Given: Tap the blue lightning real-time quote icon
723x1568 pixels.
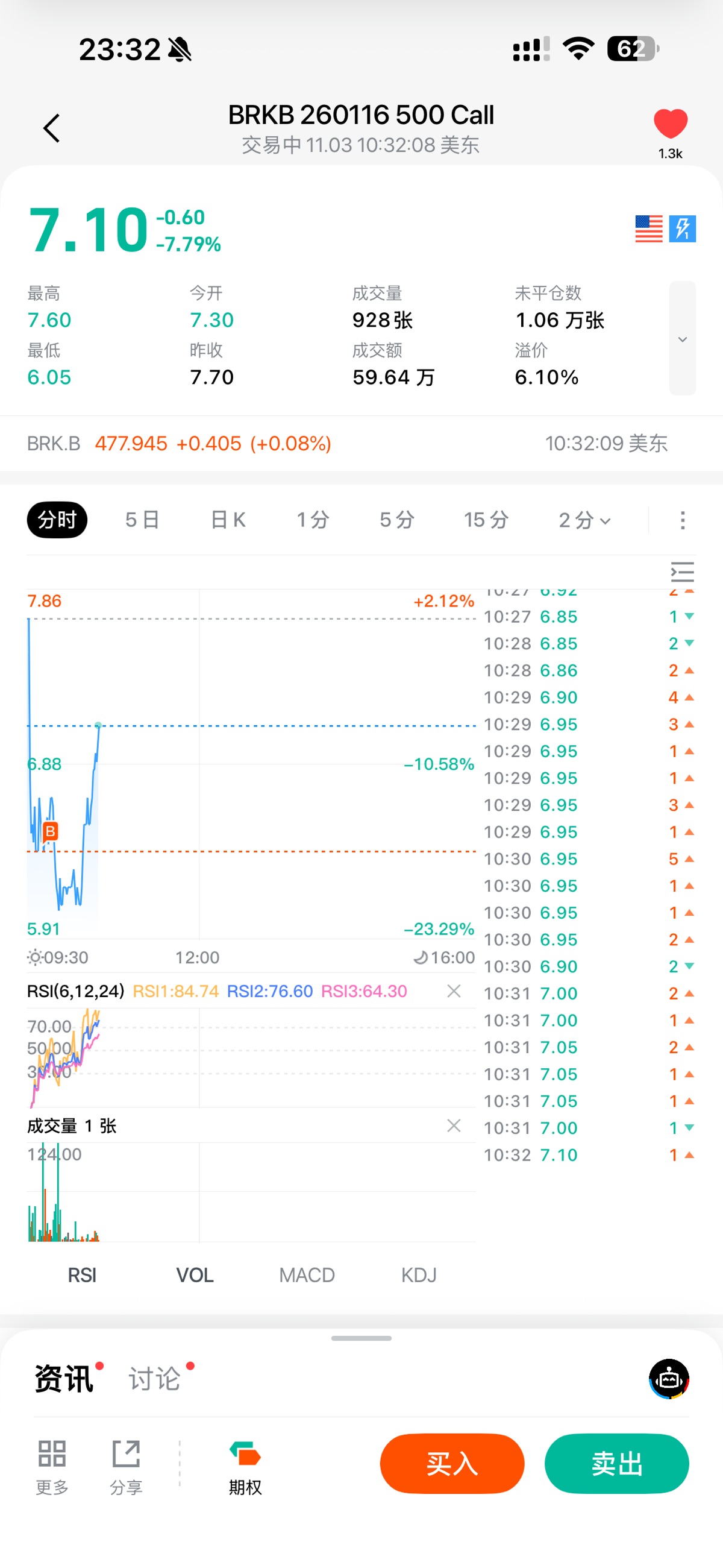Looking at the screenshot, I should coord(682,229).
